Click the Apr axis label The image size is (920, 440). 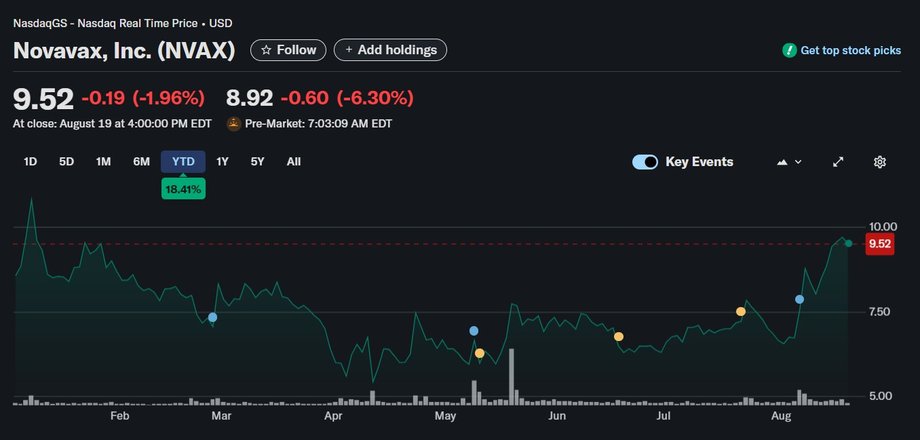pyautogui.click(x=333, y=416)
